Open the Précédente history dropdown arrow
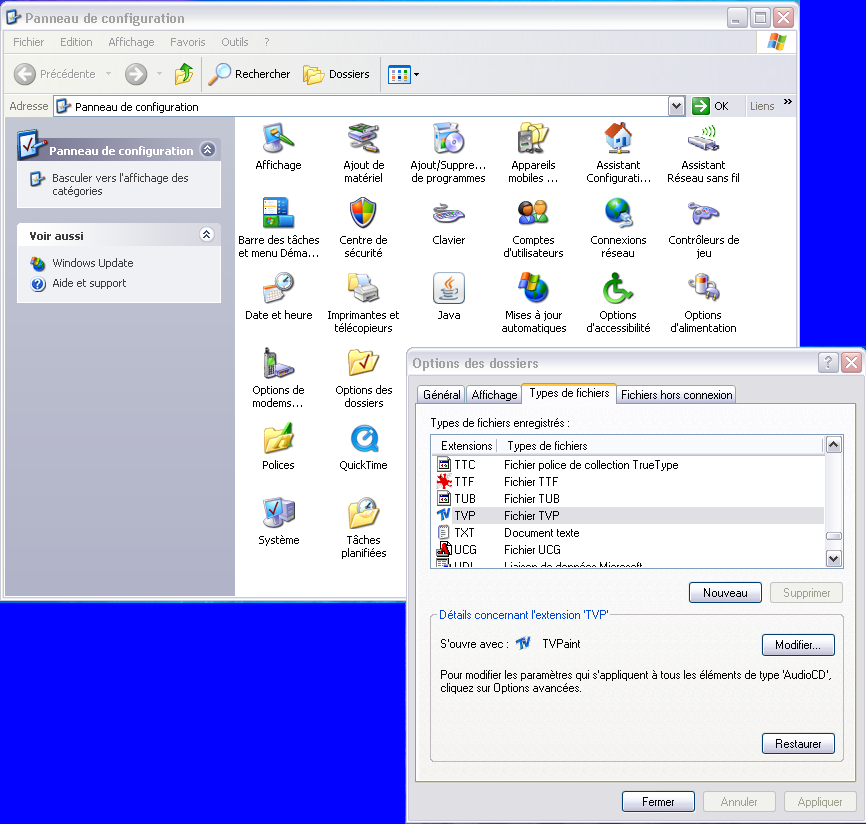The height and width of the screenshot is (824, 866). click(x=108, y=74)
